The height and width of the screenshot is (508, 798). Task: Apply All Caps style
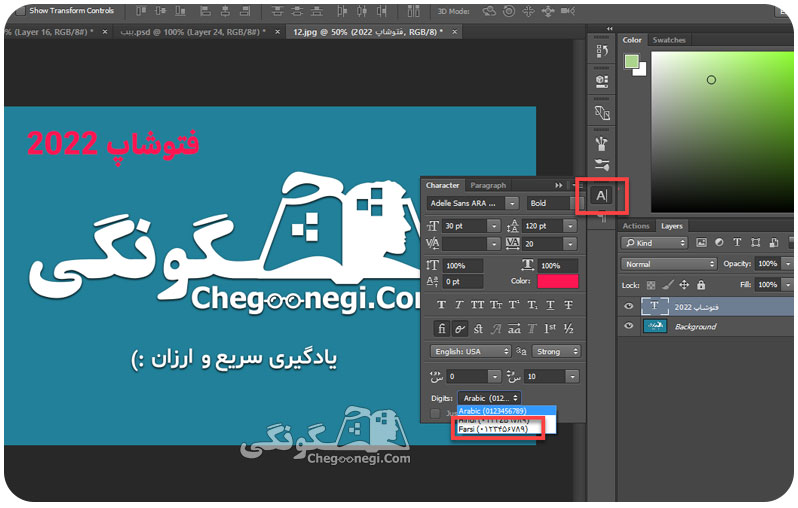click(x=477, y=305)
